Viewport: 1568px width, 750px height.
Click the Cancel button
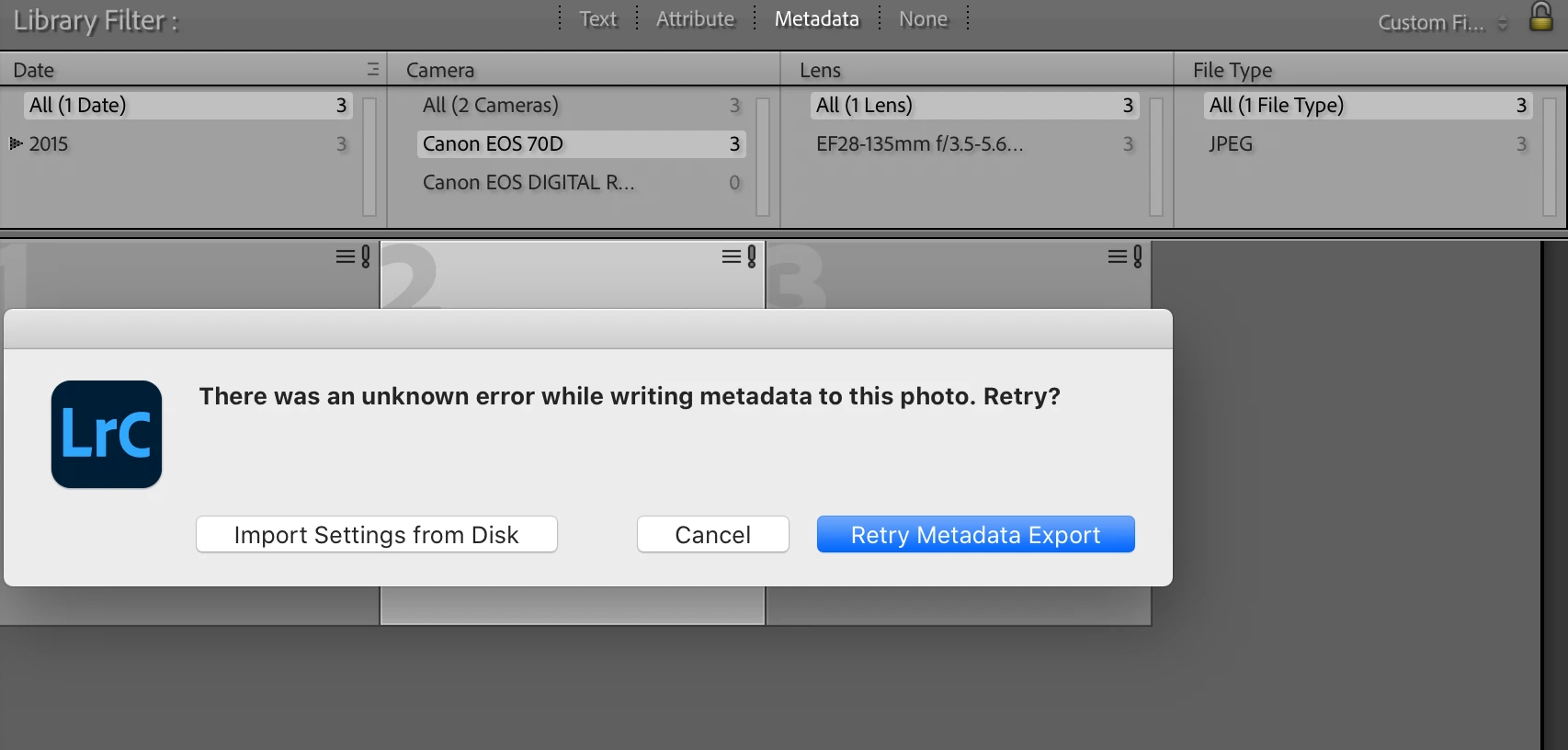pyautogui.click(x=713, y=534)
